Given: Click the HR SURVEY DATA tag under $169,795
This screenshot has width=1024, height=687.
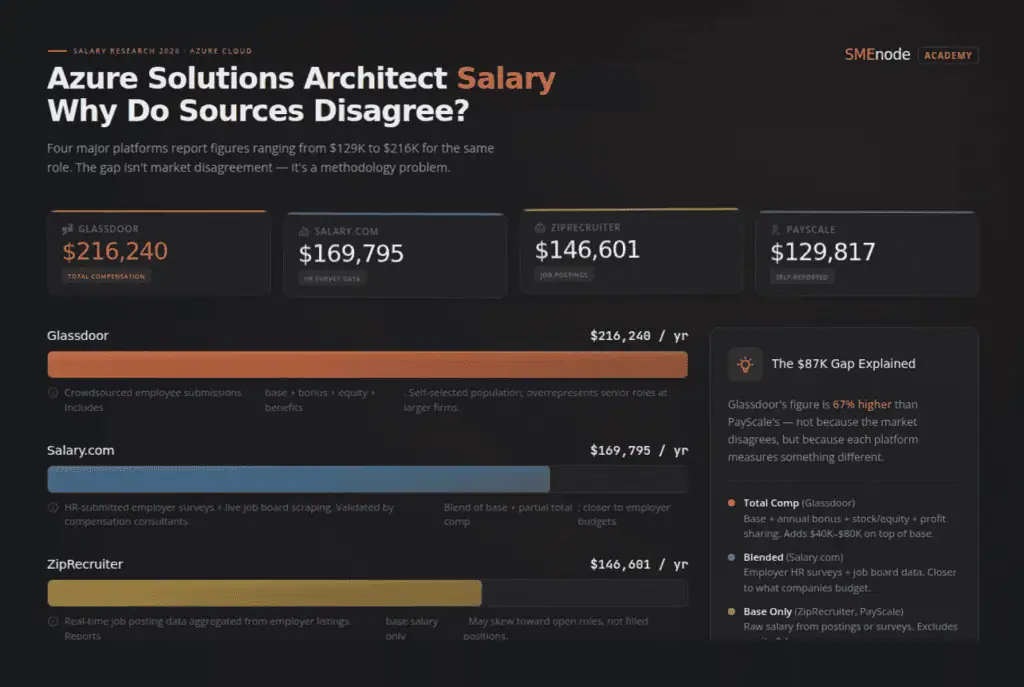Looking at the screenshot, I should (330, 279).
